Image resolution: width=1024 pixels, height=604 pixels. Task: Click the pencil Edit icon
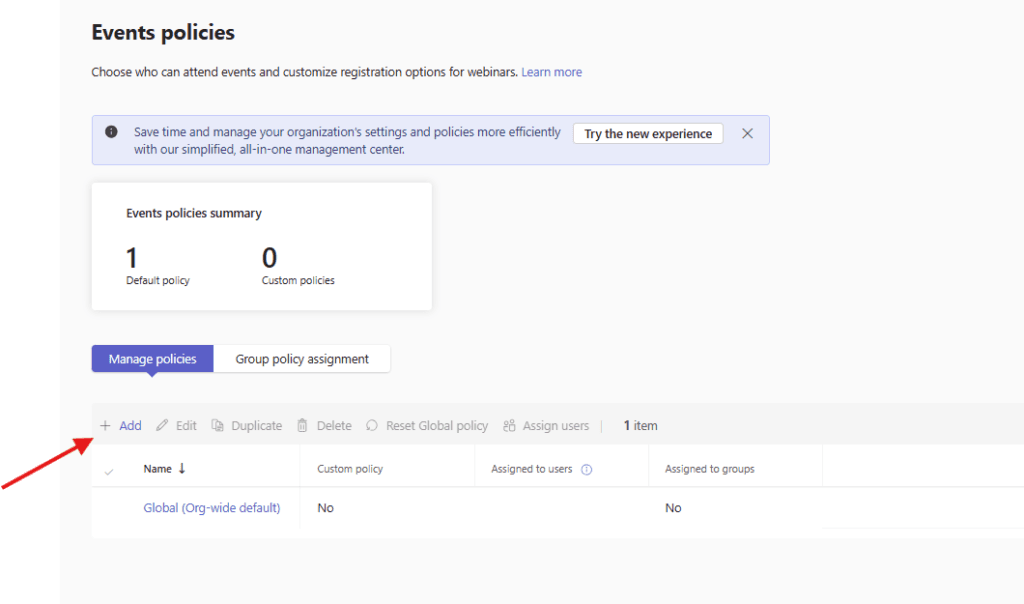coord(162,426)
